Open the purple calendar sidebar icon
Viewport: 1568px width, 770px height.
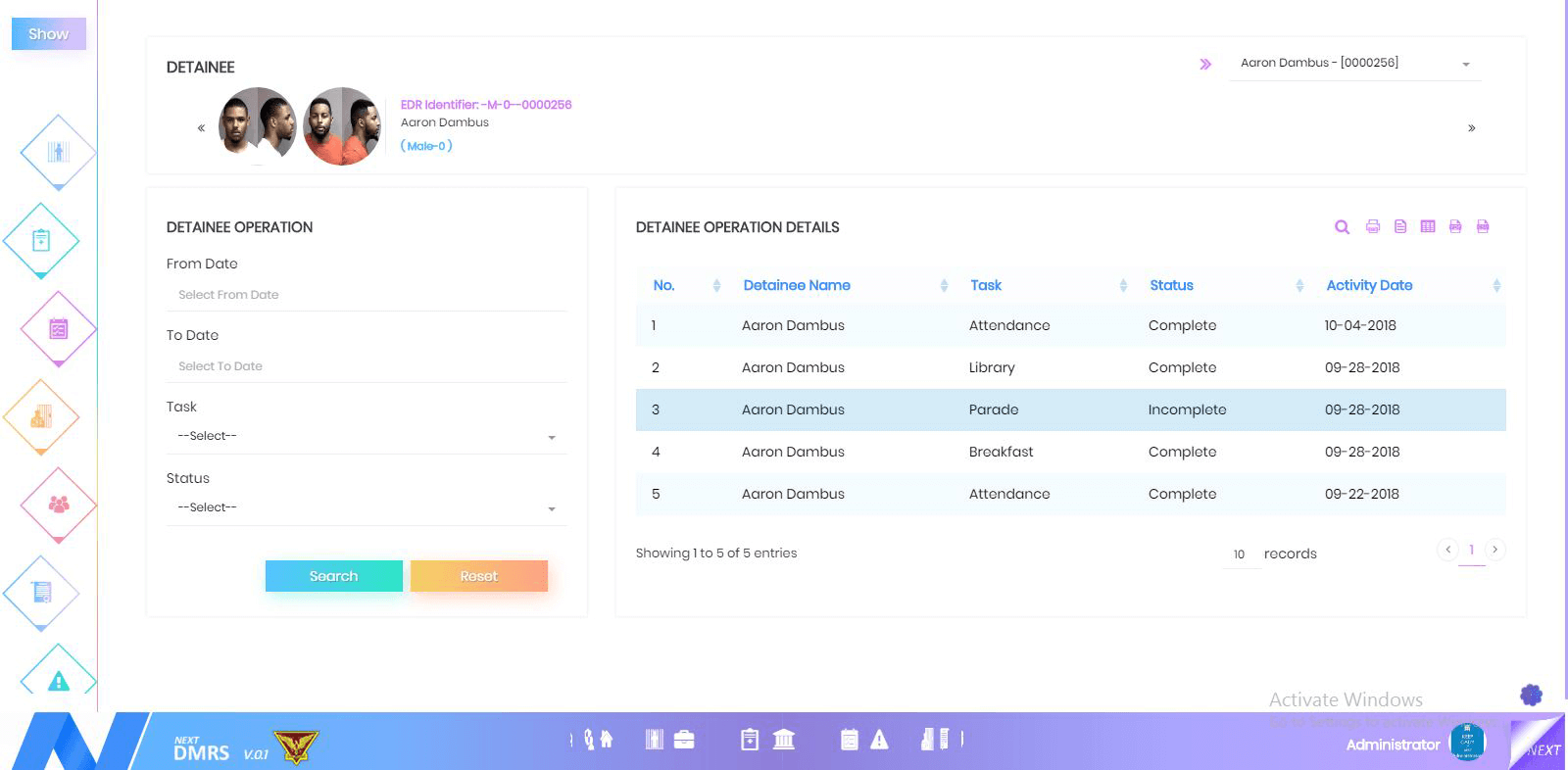pos(59,328)
